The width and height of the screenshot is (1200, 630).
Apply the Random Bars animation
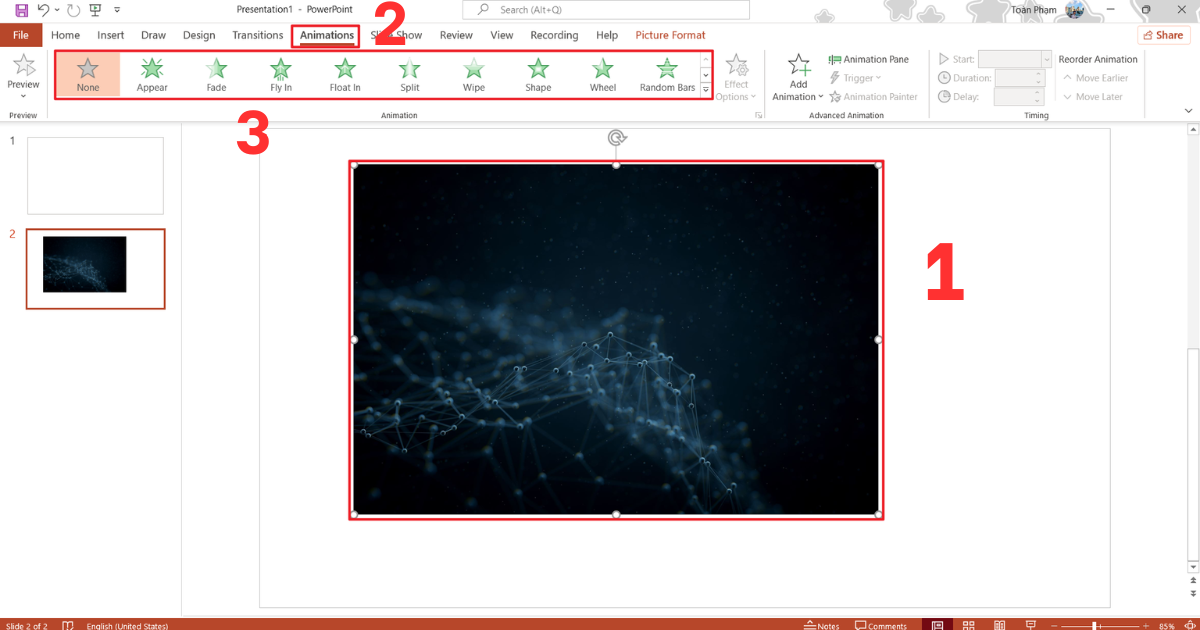[666, 72]
